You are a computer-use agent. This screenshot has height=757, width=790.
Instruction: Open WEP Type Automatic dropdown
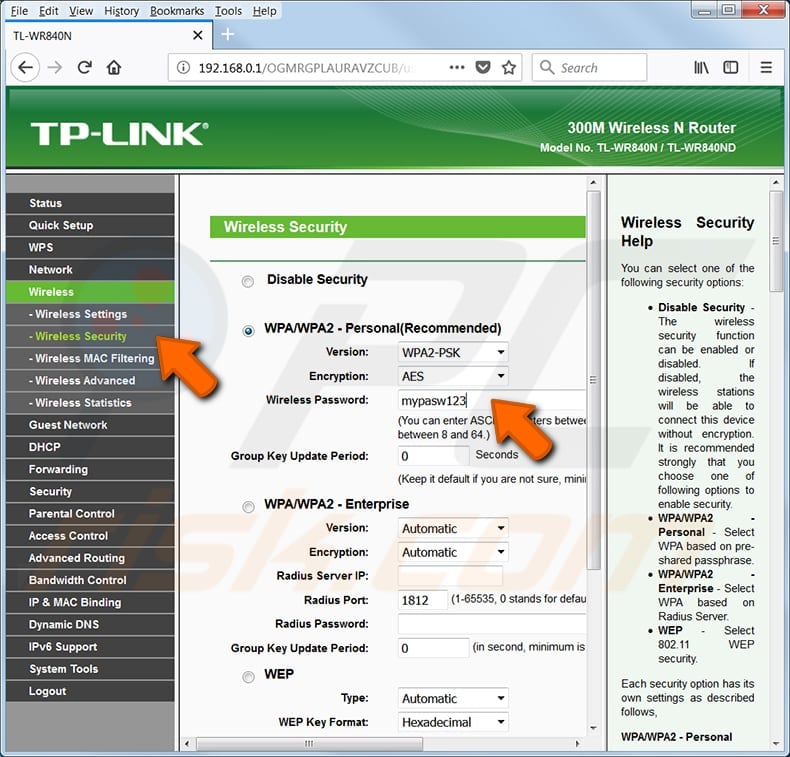point(452,698)
